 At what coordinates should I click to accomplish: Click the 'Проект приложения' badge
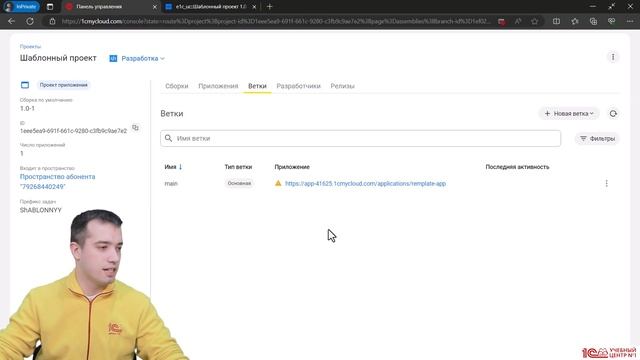tap(63, 85)
